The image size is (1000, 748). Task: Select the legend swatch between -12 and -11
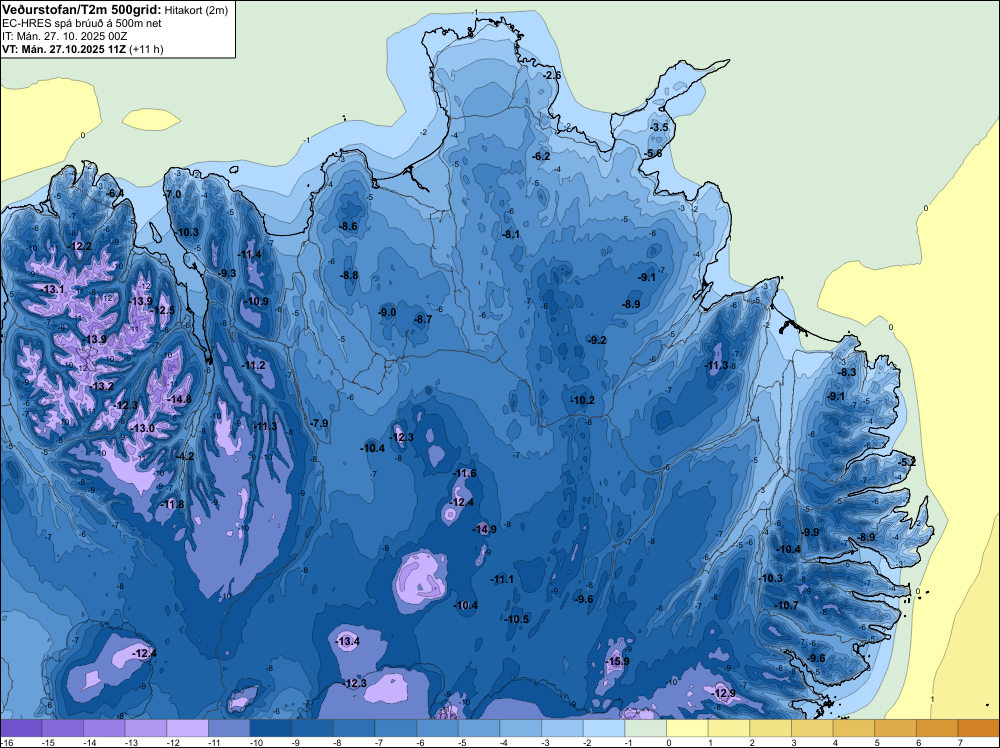[x=188, y=728]
